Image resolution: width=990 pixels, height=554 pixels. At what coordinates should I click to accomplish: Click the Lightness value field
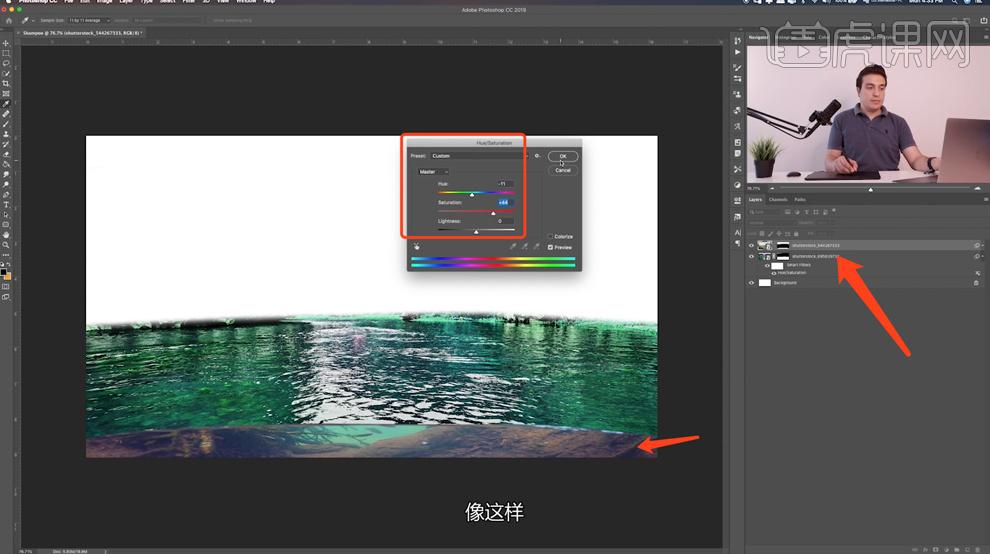point(504,221)
